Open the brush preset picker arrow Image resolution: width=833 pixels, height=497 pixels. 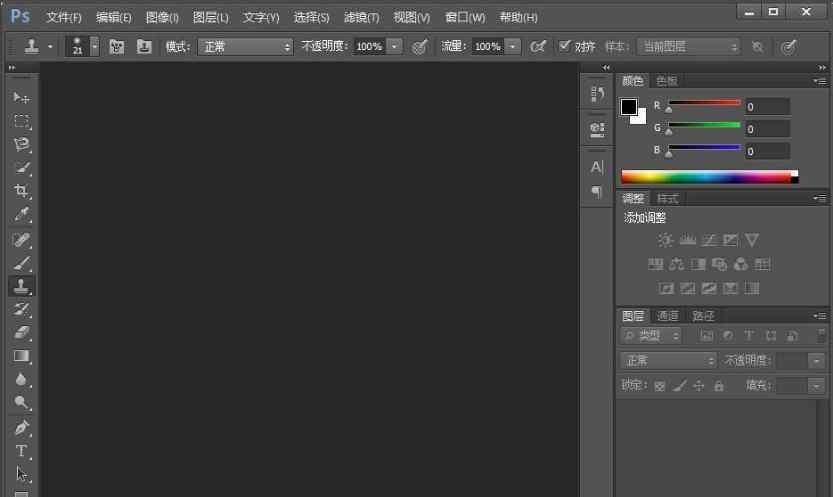(x=95, y=47)
